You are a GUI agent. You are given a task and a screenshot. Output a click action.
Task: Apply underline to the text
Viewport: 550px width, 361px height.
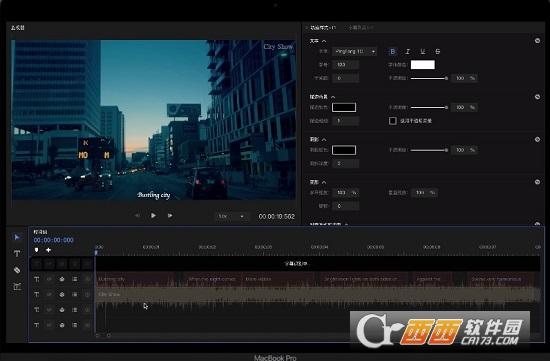[x=423, y=52]
